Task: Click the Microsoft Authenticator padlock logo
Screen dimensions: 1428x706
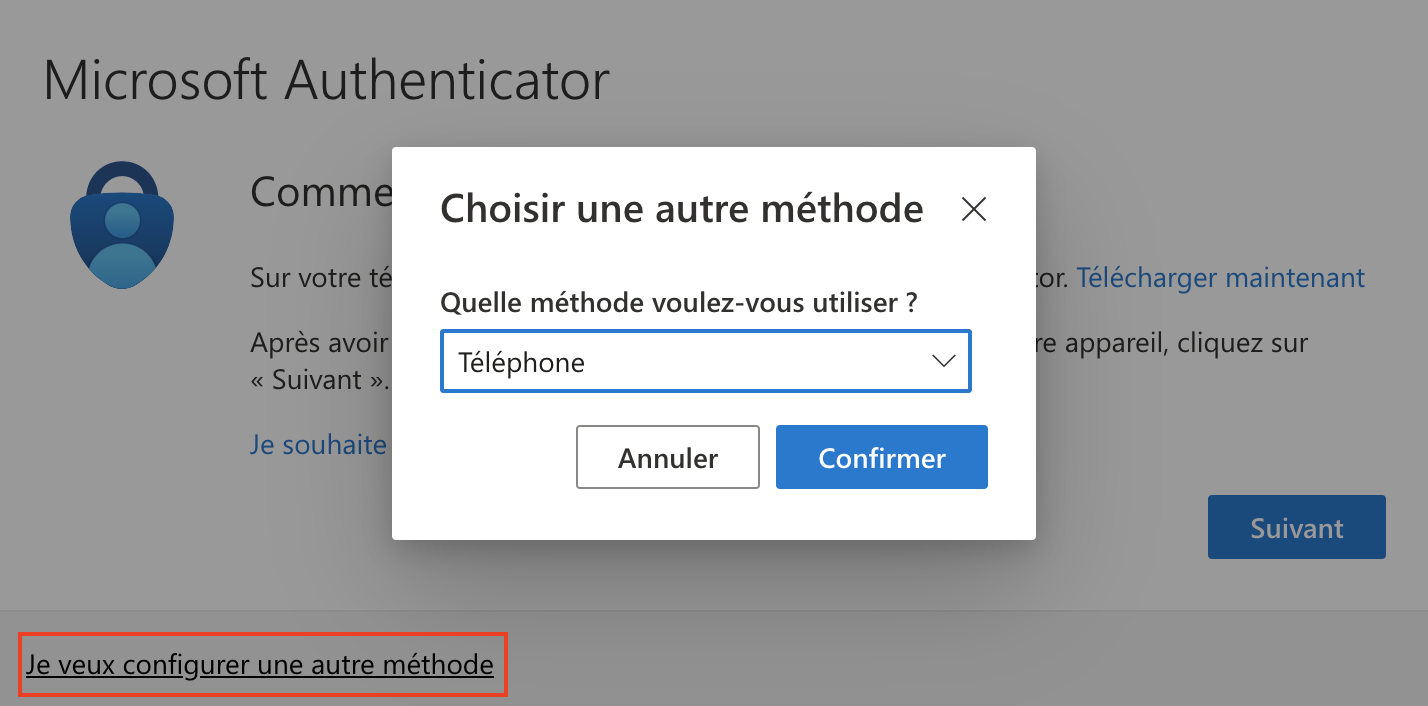Action: click(123, 225)
